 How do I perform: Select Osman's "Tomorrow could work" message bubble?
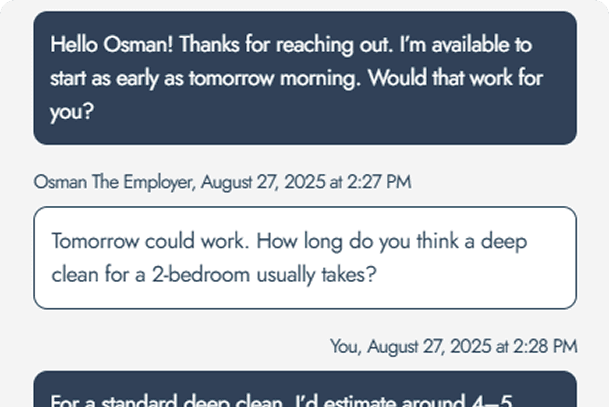click(304, 257)
